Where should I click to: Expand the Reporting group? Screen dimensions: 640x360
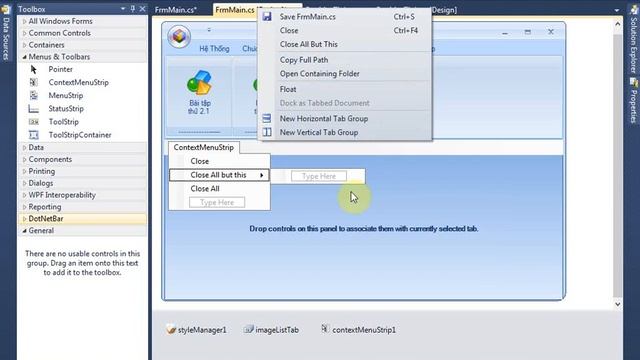pos(24,207)
